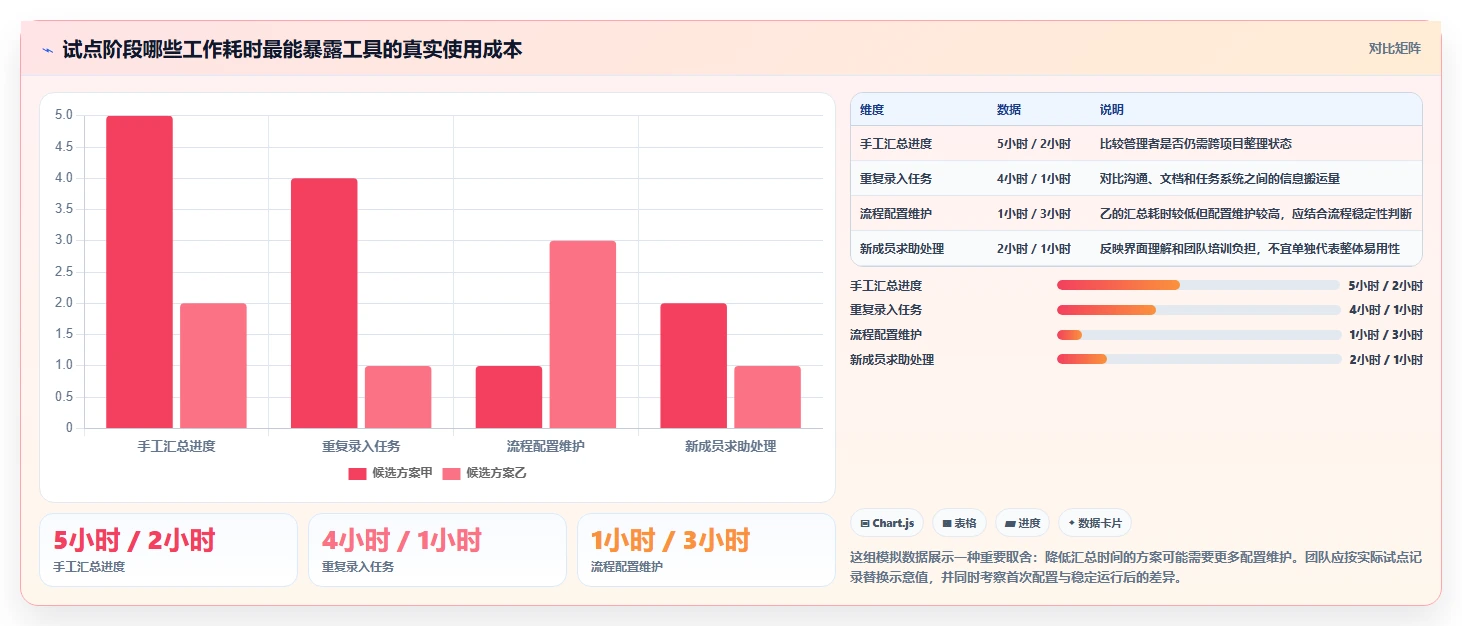Click the y-axis value 5.0

click(x=63, y=115)
